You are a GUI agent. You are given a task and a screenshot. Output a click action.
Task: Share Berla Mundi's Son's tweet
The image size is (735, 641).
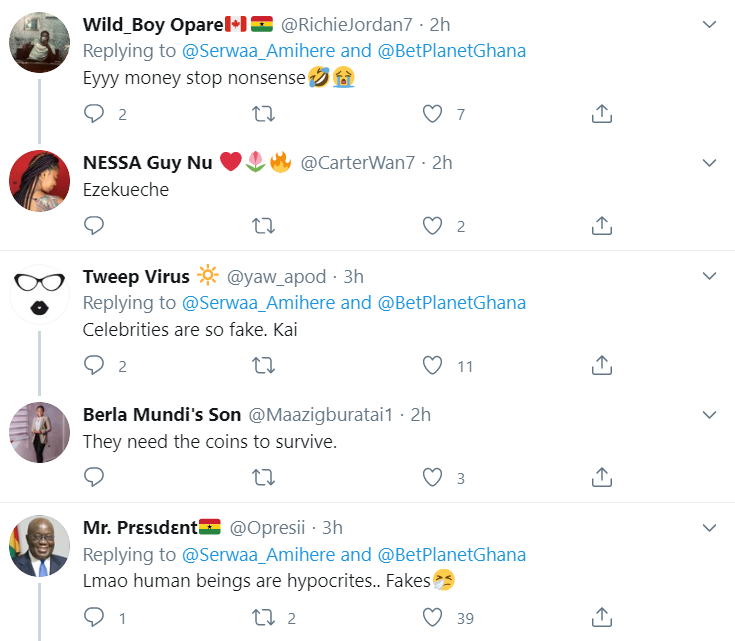point(602,477)
